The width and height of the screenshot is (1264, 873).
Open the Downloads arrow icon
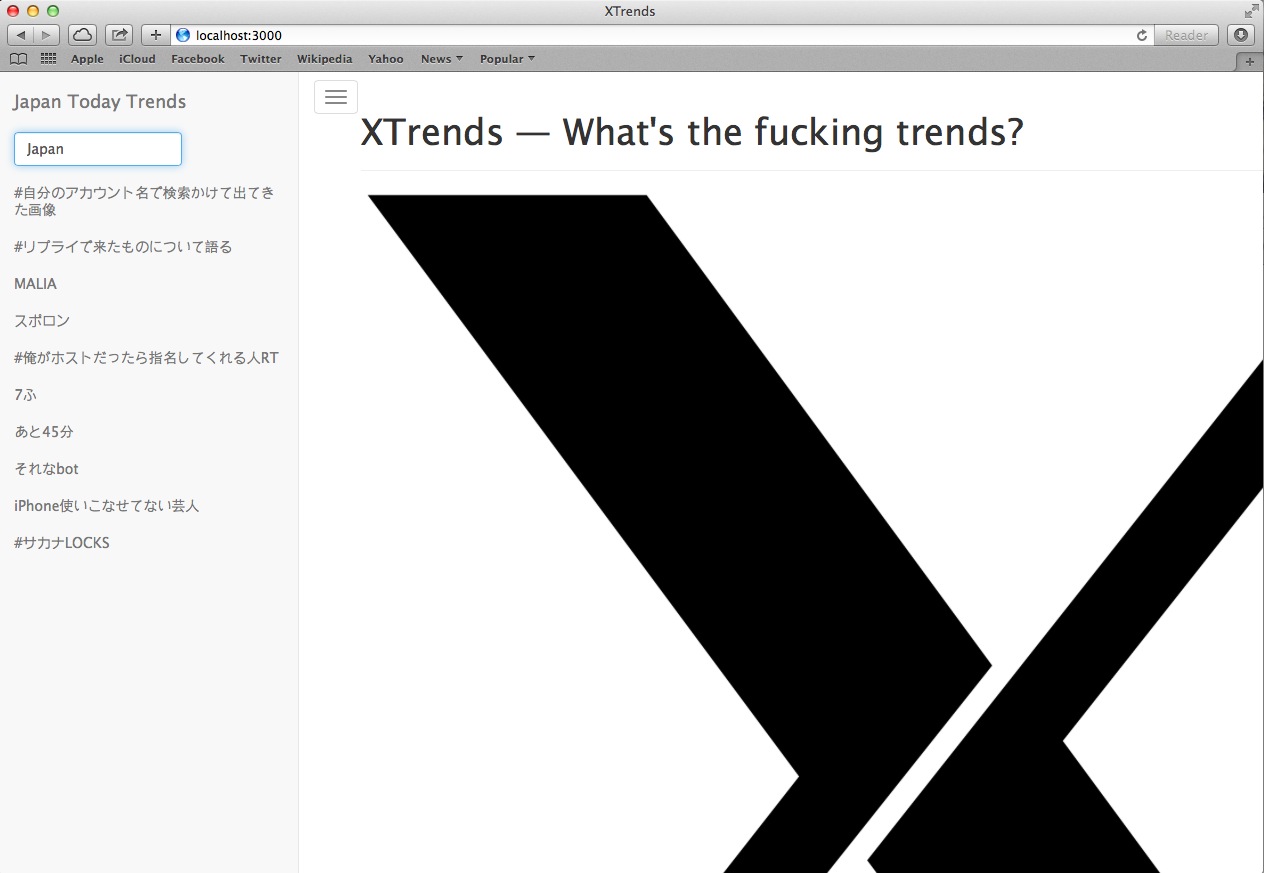[x=1241, y=35]
